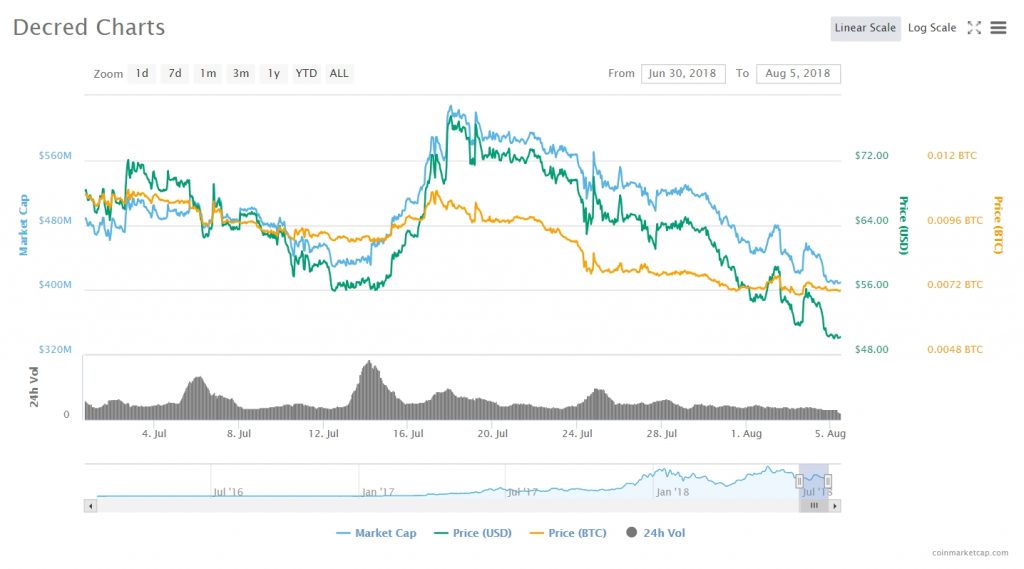Click the navigator left range handle

[799, 481]
